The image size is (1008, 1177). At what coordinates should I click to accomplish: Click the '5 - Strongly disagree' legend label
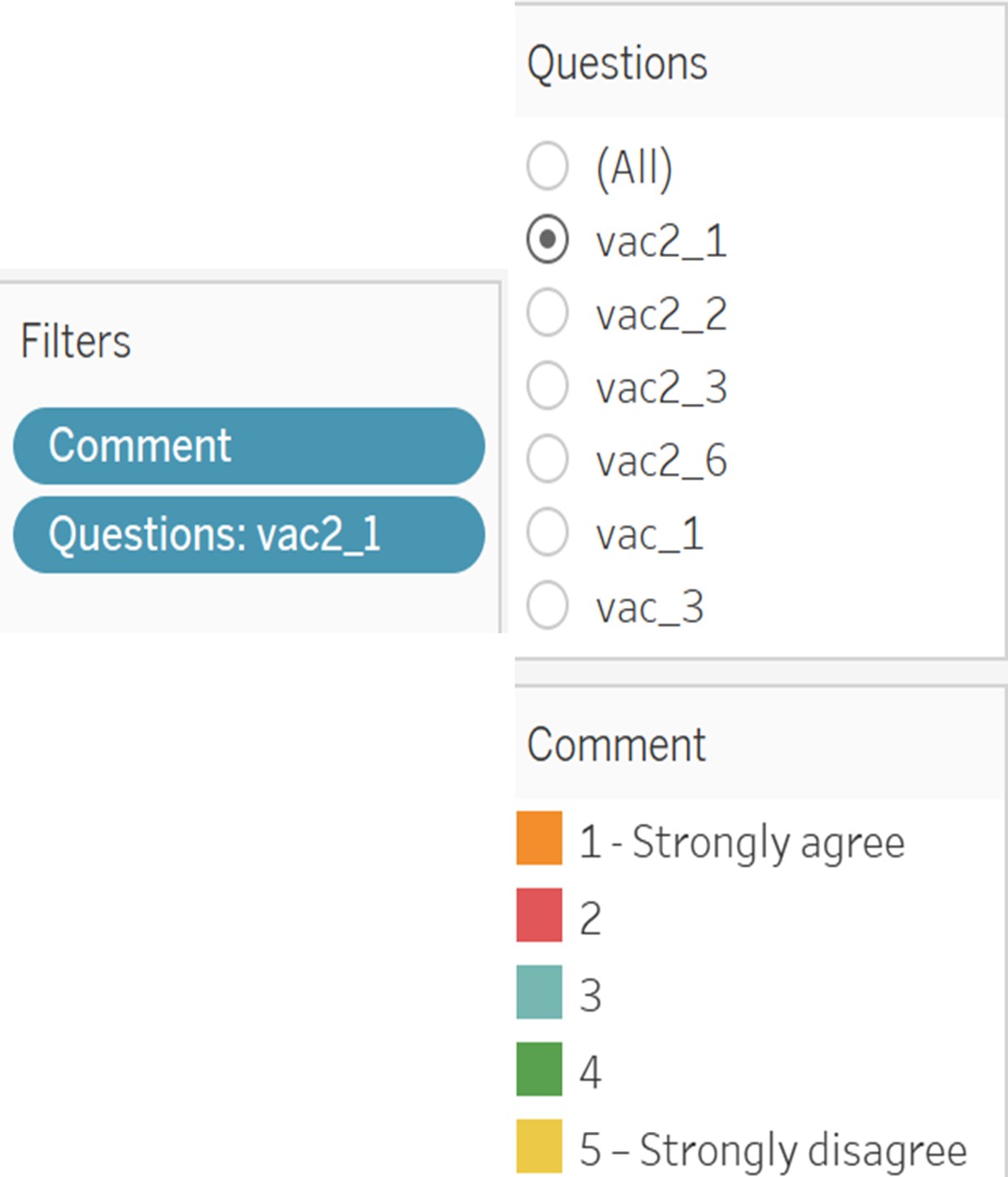(773, 1149)
